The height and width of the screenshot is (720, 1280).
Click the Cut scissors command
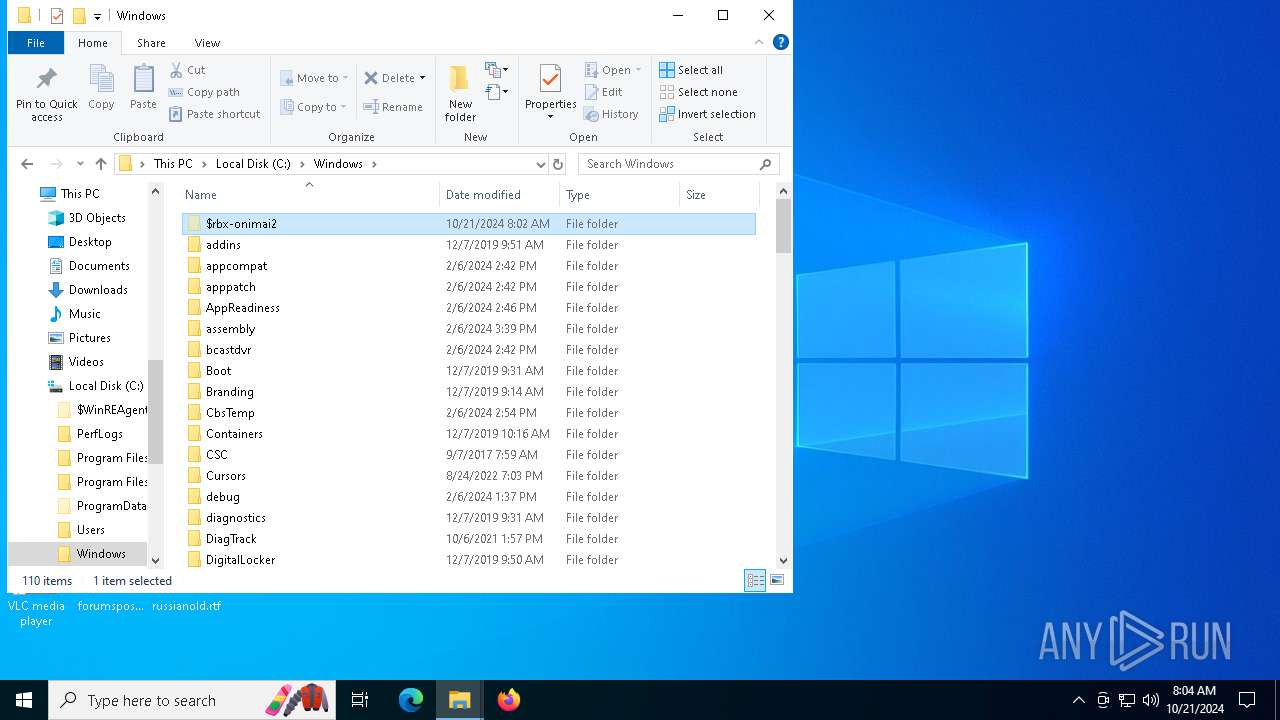[x=187, y=70]
